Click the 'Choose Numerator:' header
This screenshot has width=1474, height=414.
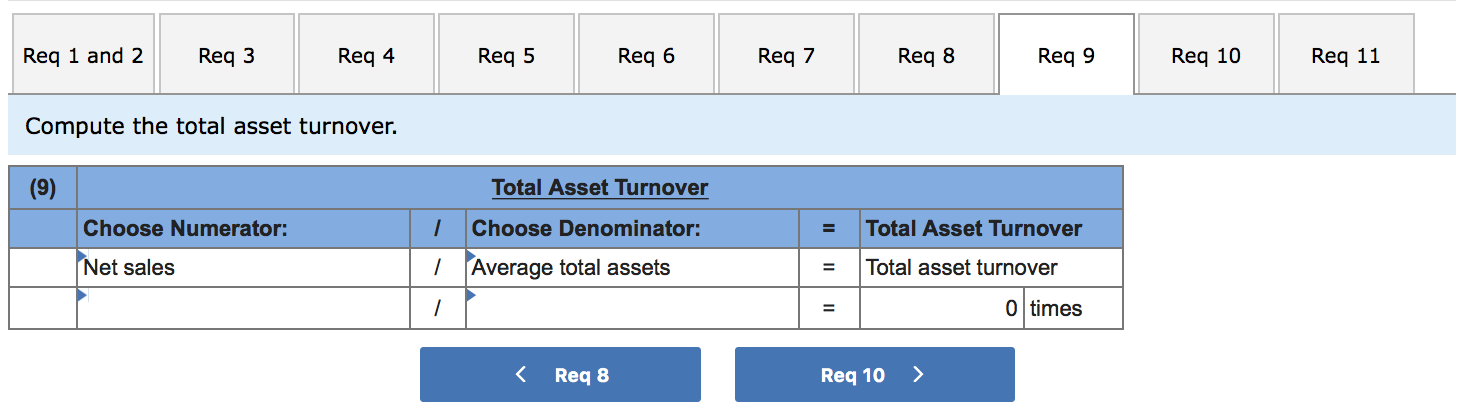185,228
